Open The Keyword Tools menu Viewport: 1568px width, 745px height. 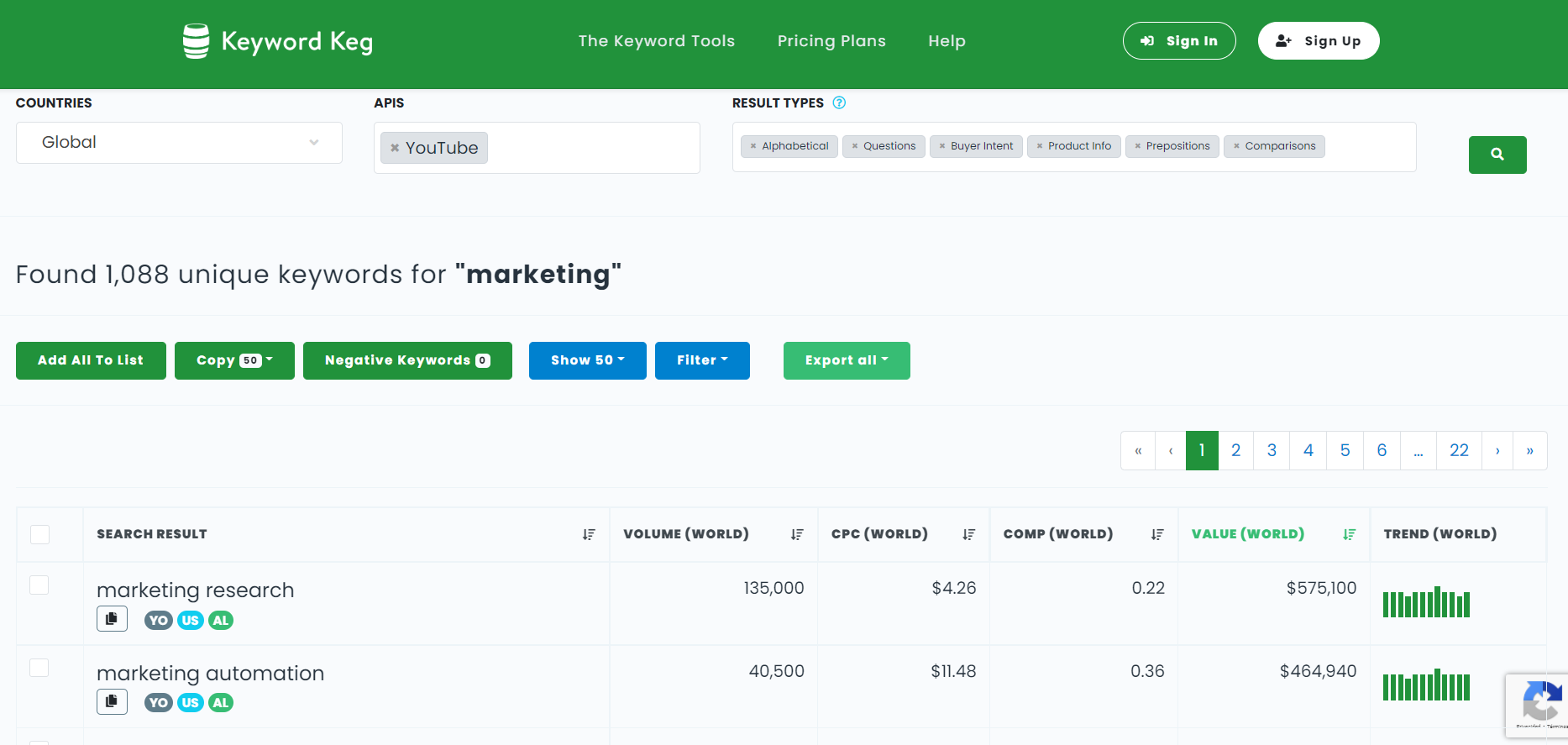[657, 41]
